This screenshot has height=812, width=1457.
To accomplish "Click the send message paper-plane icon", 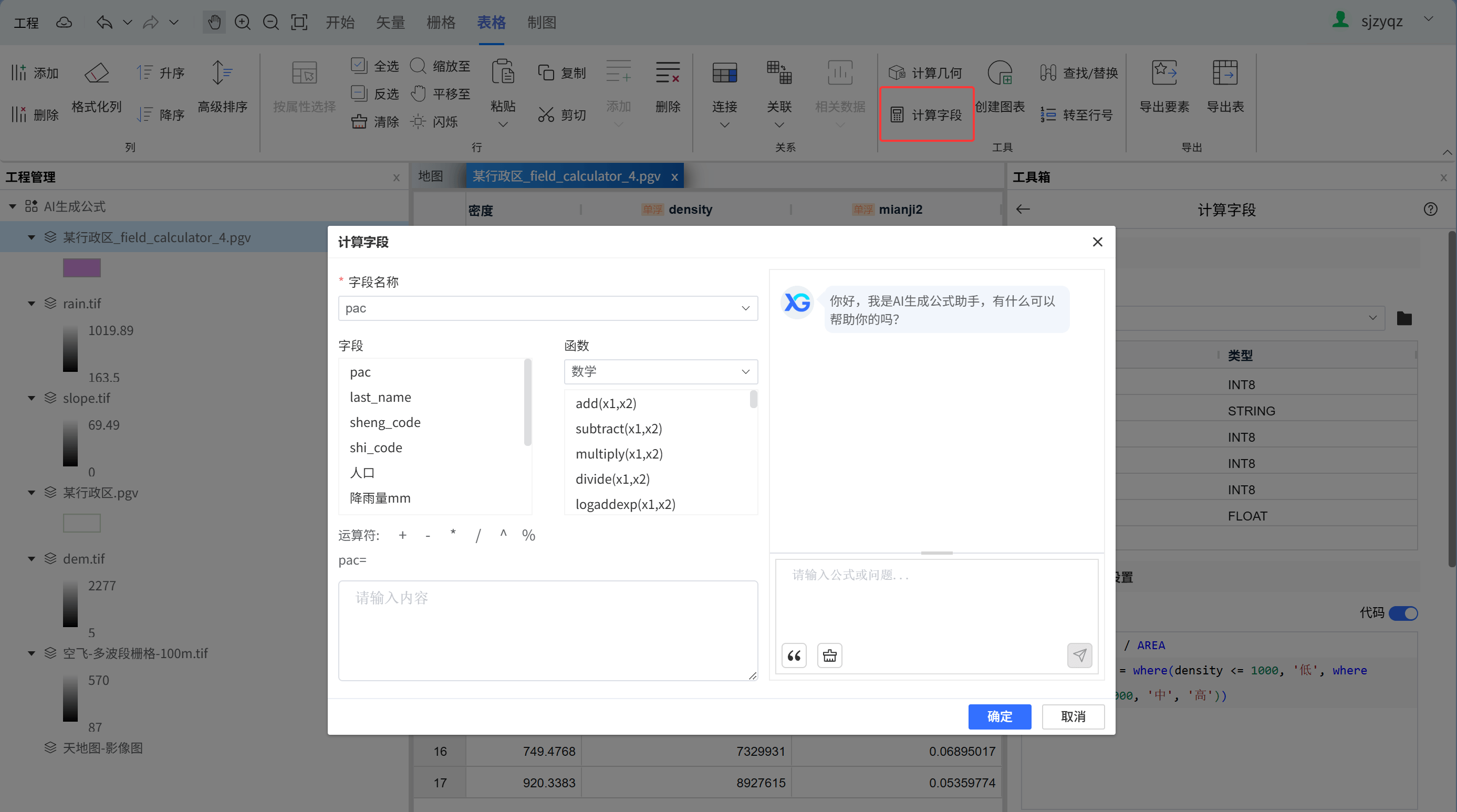I will [x=1079, y=655].
